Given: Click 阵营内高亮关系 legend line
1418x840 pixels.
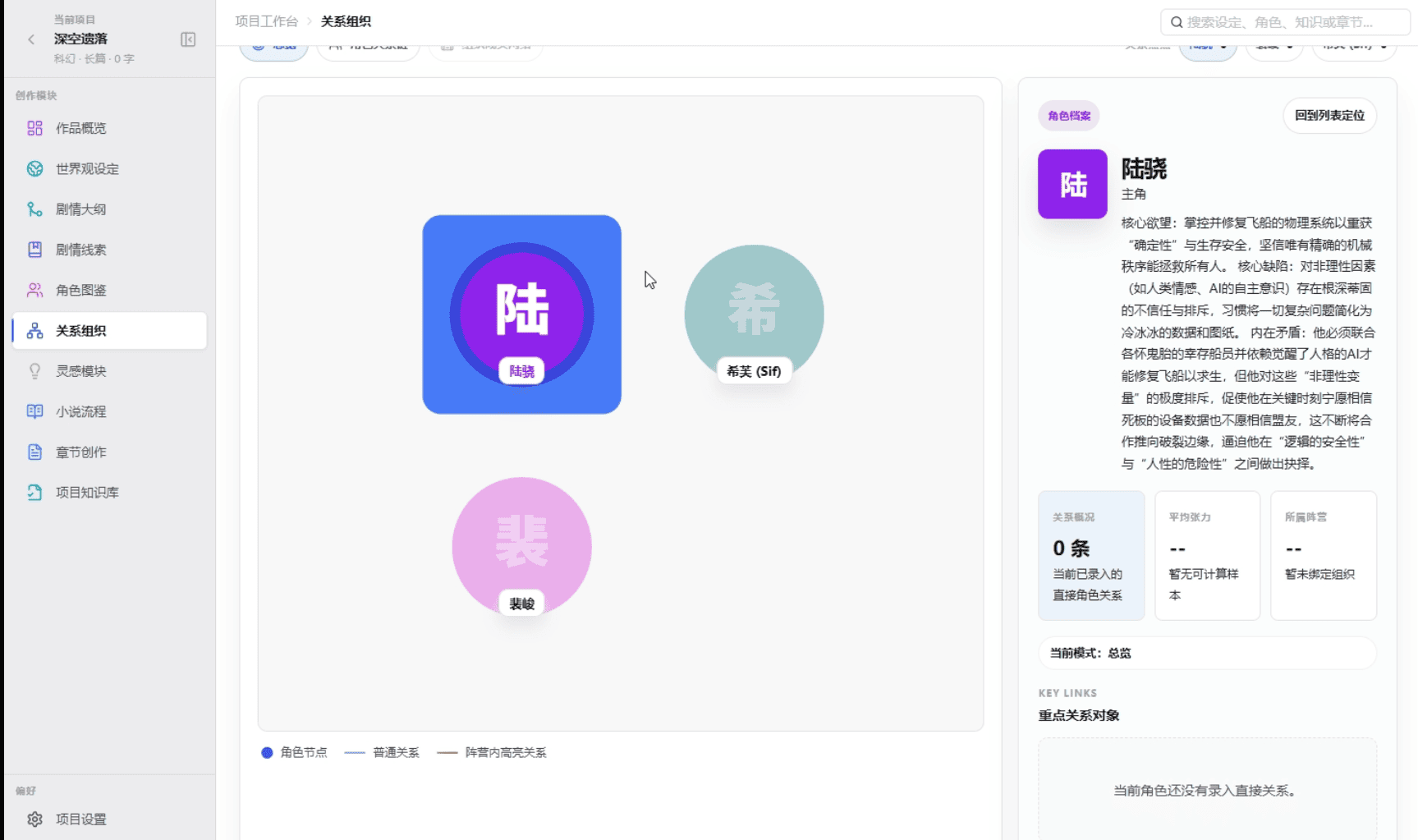Looking at the screenshot, I should pos(492,752).
